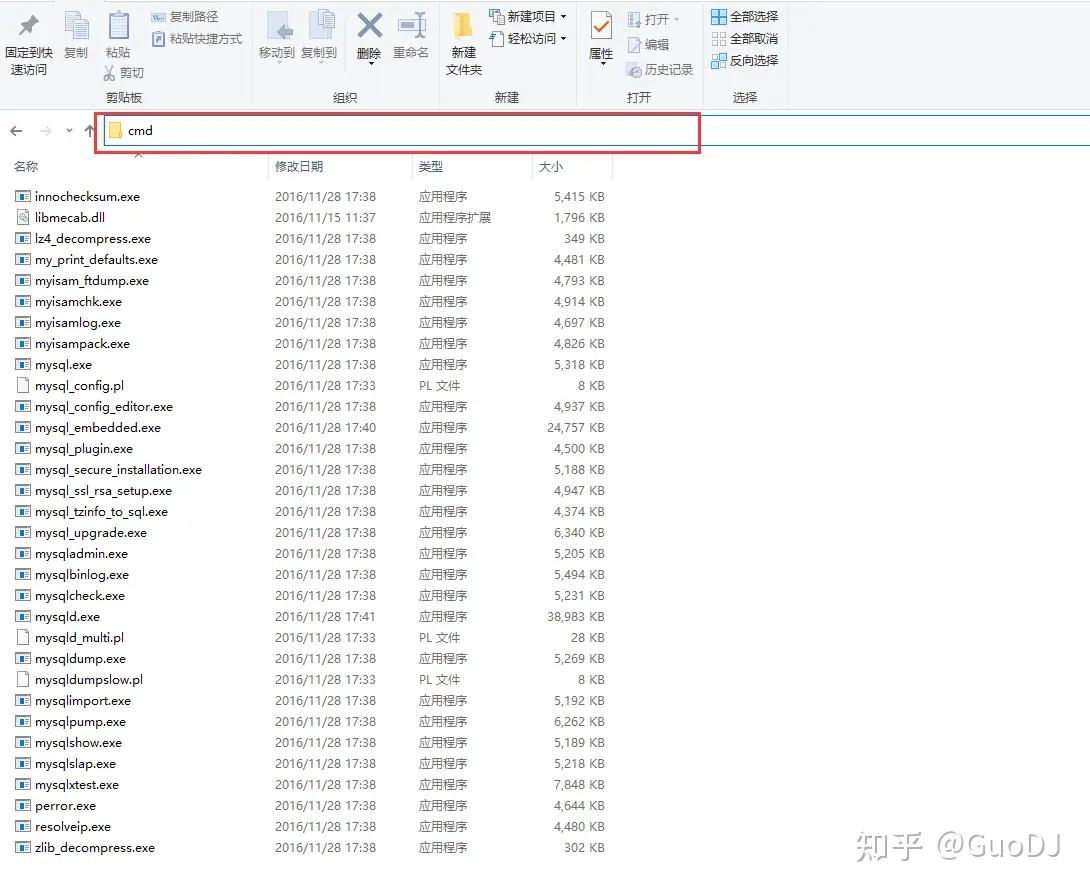Expand the New item (新建项目) dropdown

[x=529, y=17]
